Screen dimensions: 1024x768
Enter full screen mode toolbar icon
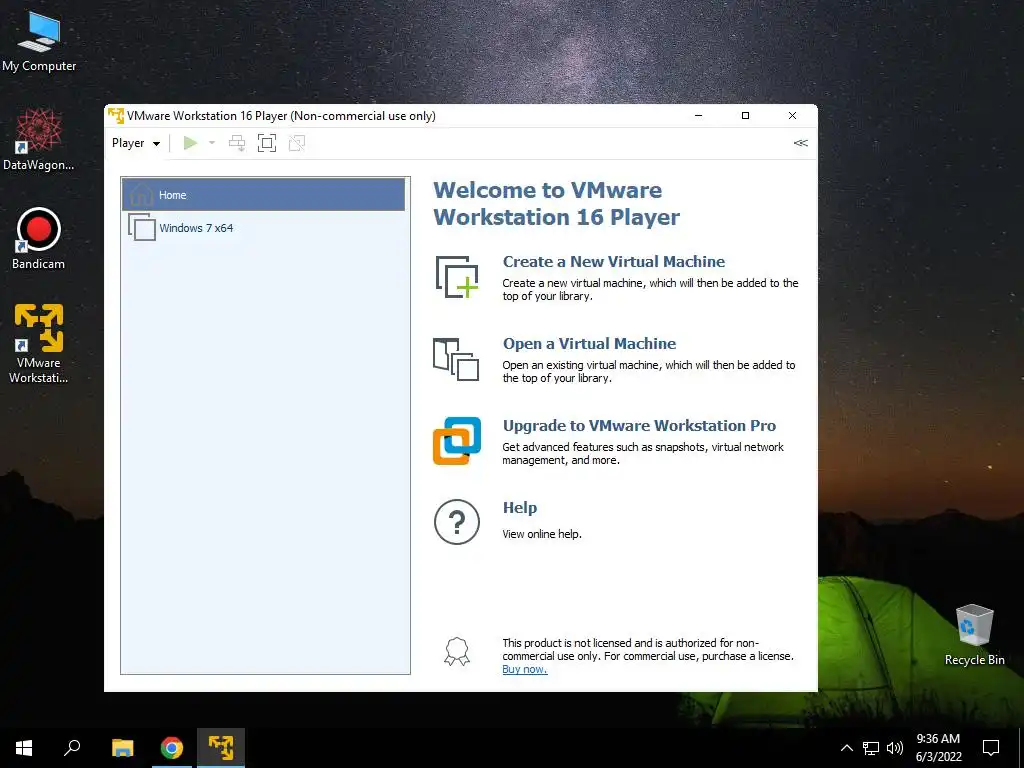(x=266, y=143)
